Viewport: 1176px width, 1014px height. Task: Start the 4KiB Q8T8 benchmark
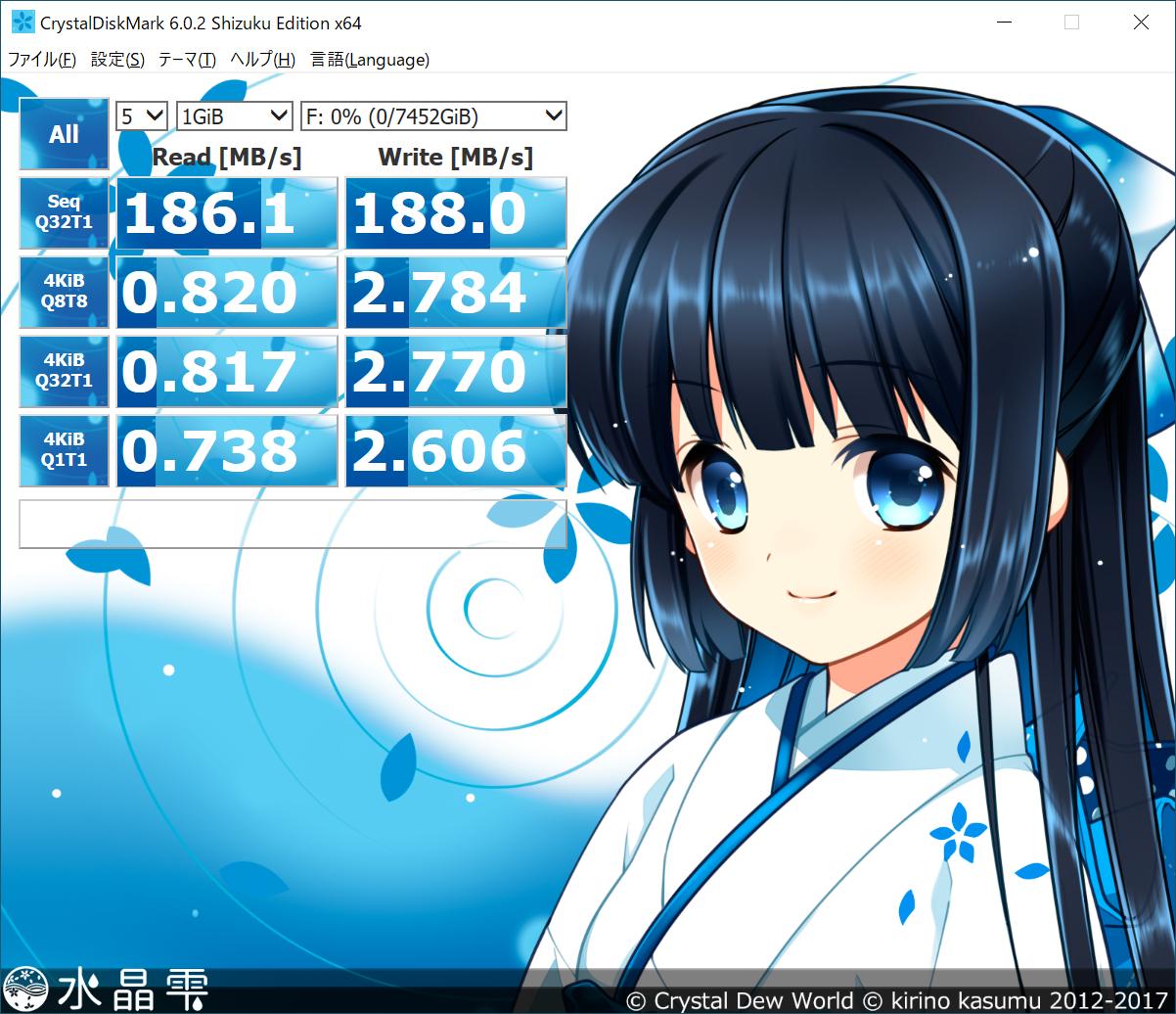(64, 292)
